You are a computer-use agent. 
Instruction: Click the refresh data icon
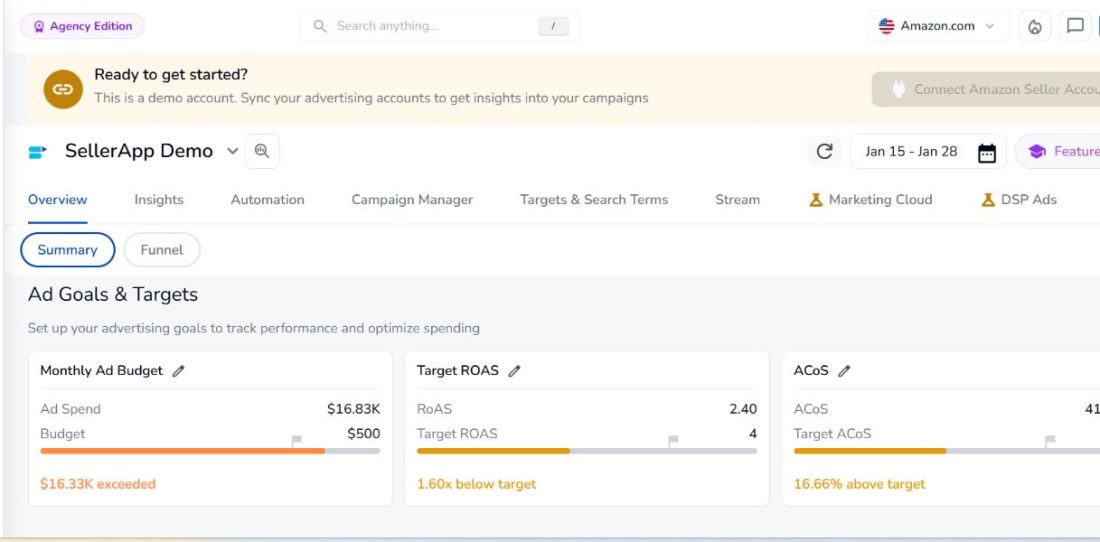(824, 151)
